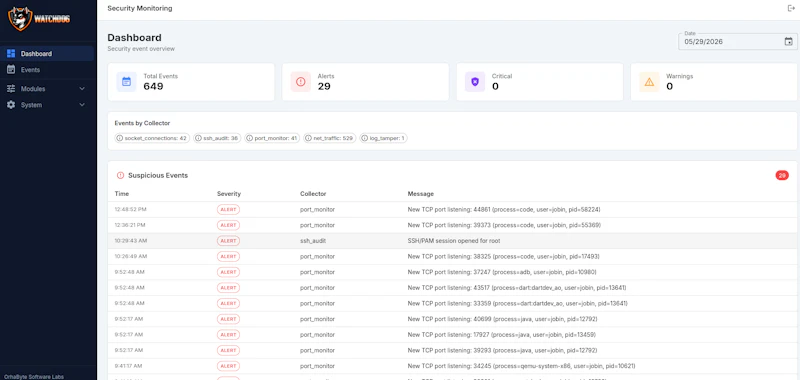Viewport: 800px width, 380px height.
Task: Click info icon on port_monitor chip
Action: 249,138
